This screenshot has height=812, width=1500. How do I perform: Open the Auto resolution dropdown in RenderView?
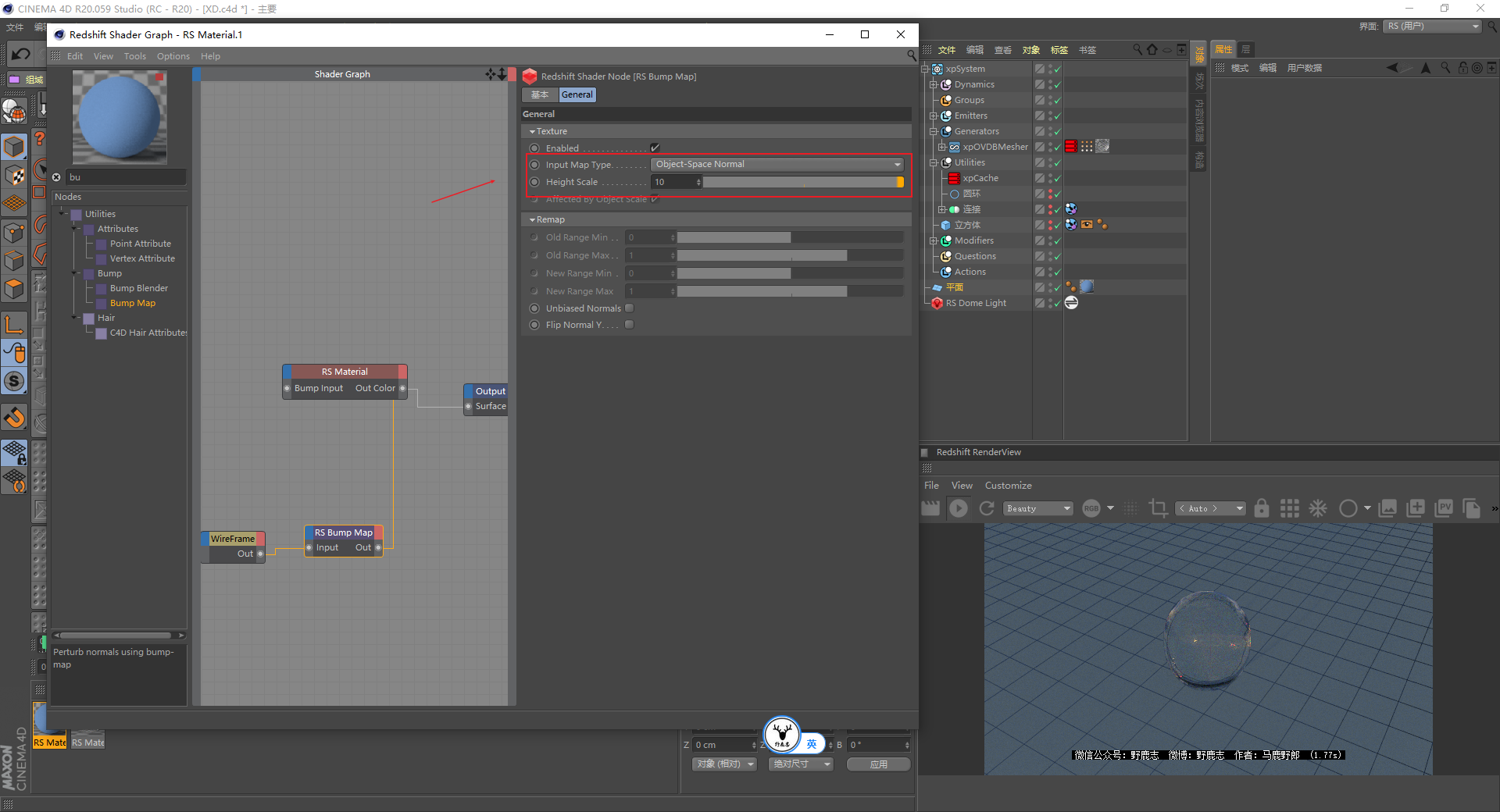[x=1211, y=508]
